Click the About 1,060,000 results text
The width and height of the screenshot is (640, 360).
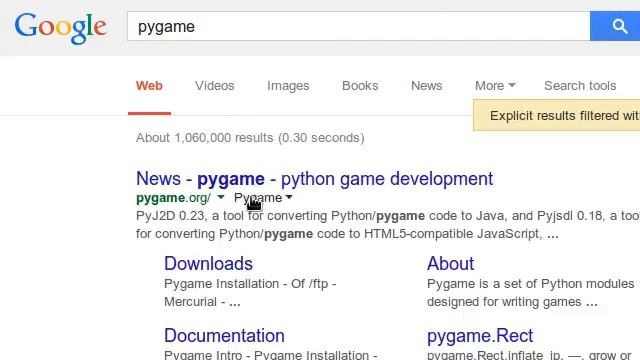coord(250,138)
